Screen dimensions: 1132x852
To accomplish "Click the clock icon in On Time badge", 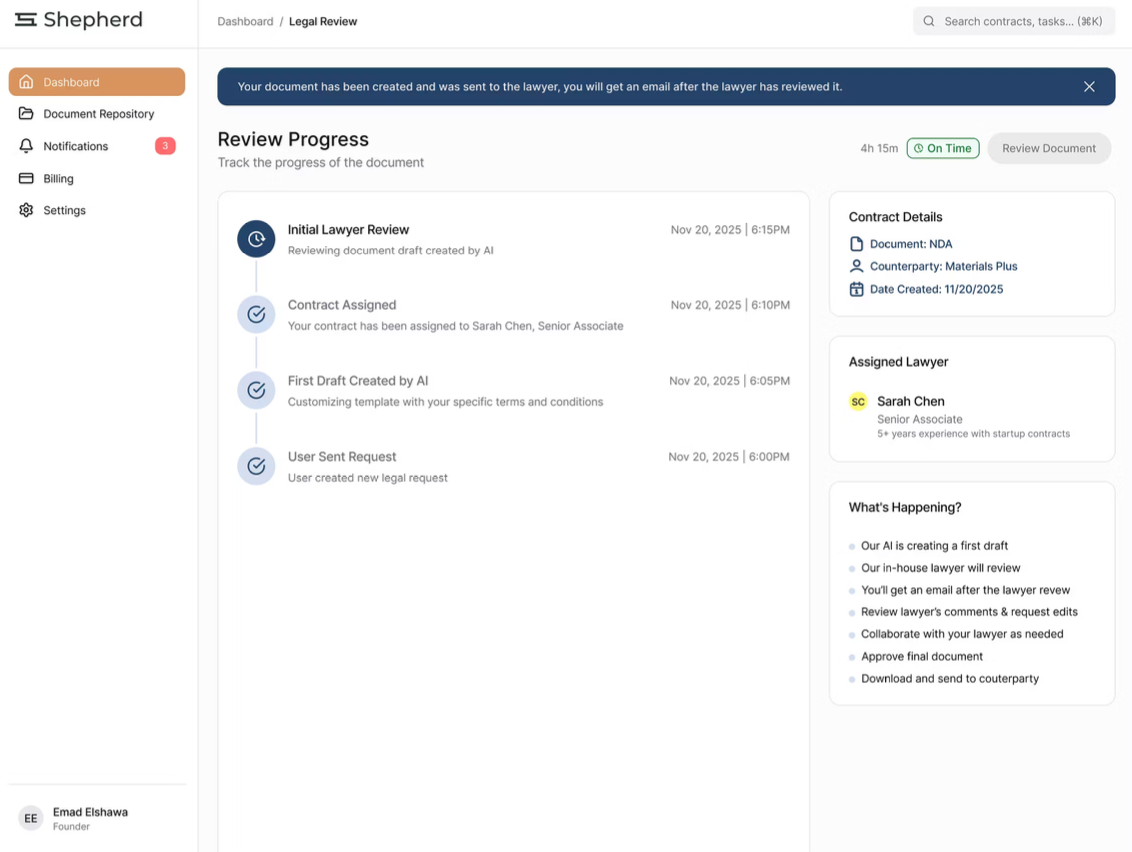I will tap(918, 148).
